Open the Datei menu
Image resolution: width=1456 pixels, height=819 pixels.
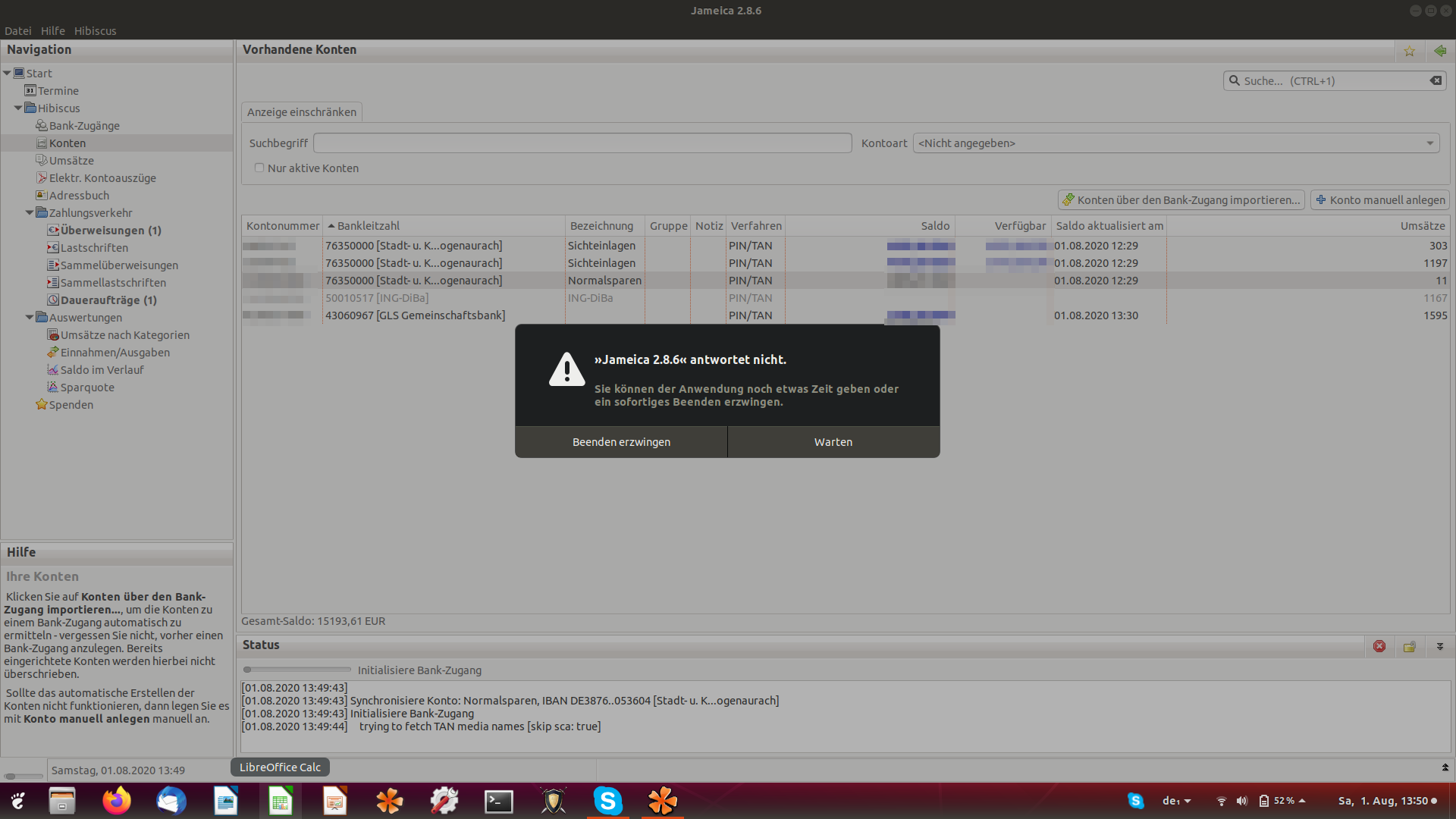click(x=17, y=31)
